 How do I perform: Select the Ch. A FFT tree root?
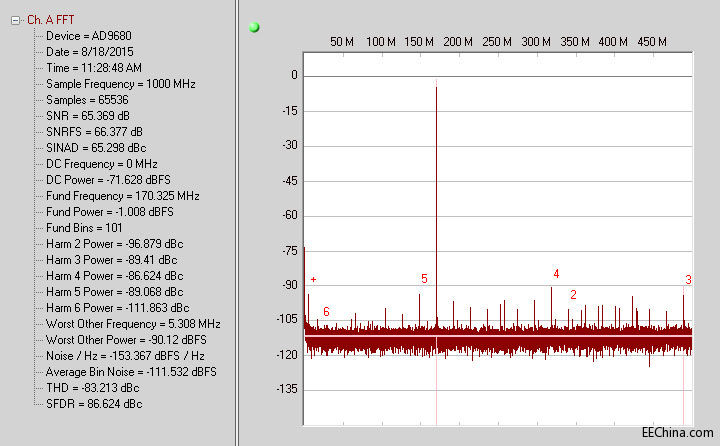pyautogui.click(x=52, y=19)
